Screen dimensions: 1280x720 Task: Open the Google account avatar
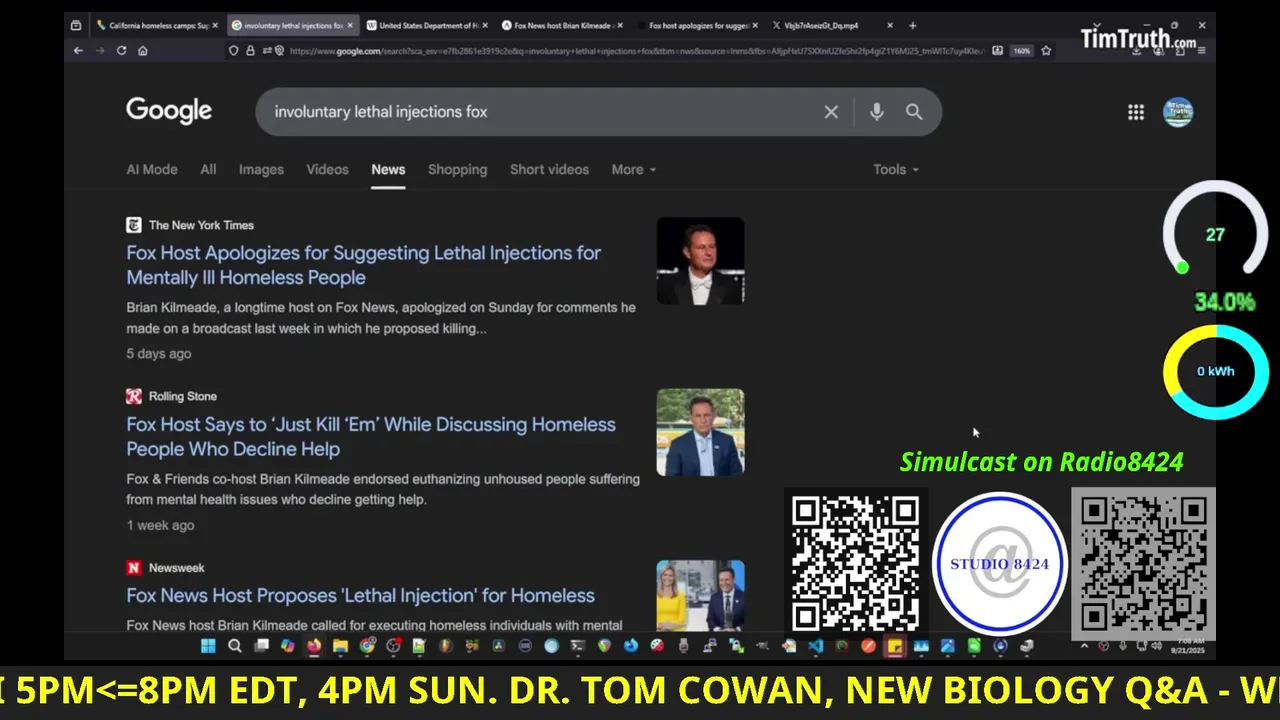pos(1178,112)
